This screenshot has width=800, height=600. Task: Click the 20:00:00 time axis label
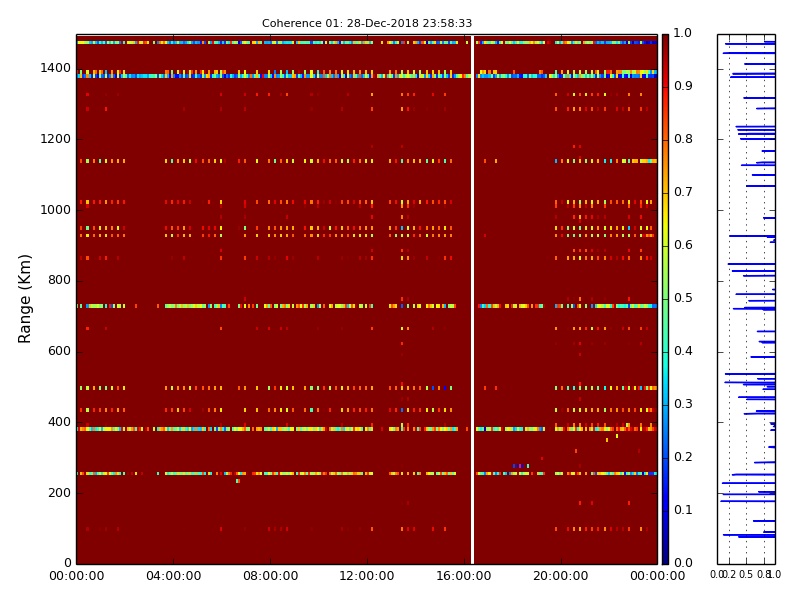[561, 576]
